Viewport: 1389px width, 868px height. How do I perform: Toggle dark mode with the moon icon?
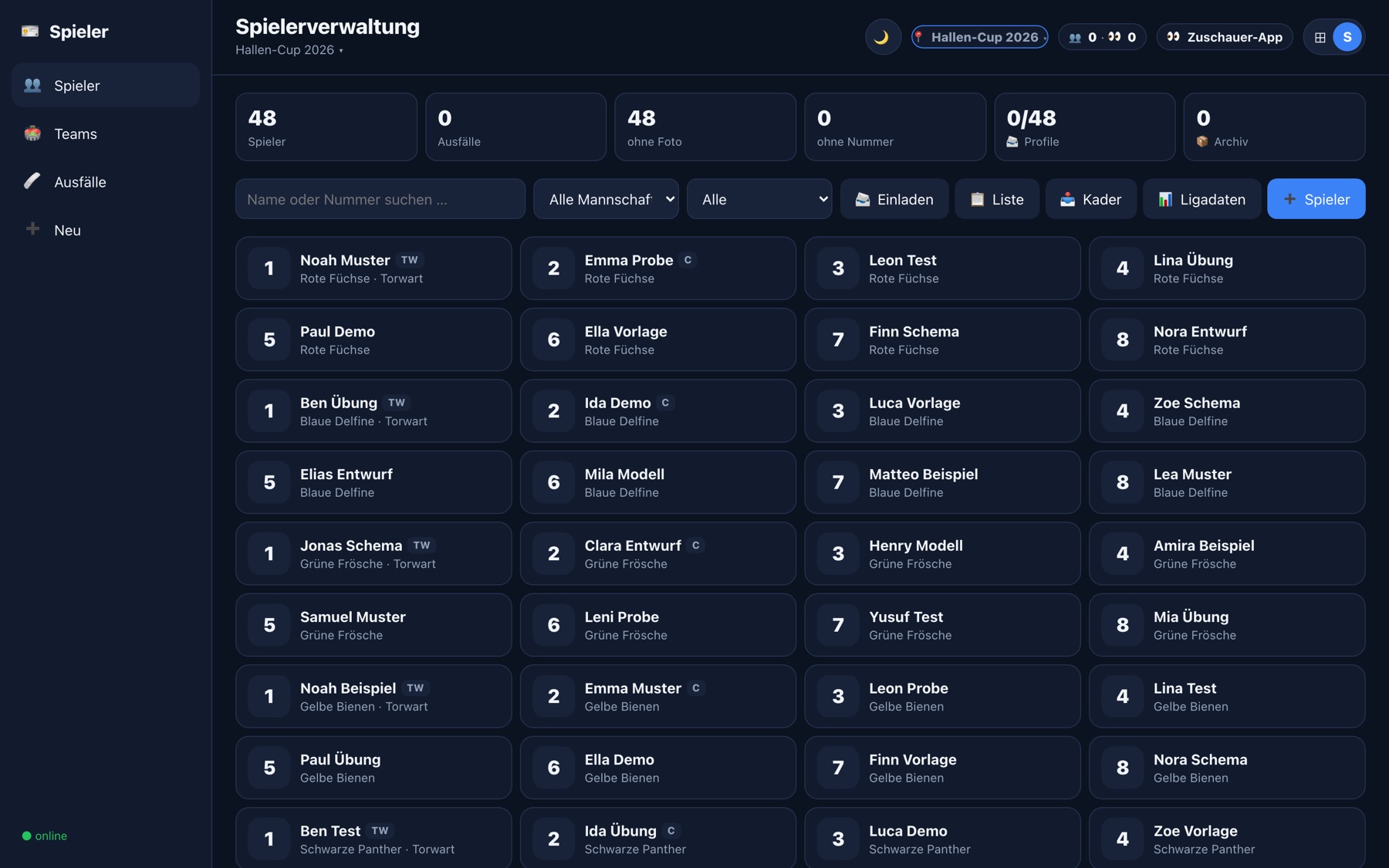[882, 37]
